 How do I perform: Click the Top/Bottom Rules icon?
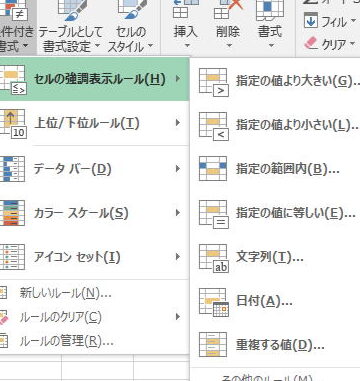pyautogui.click(x=13, y=124)
